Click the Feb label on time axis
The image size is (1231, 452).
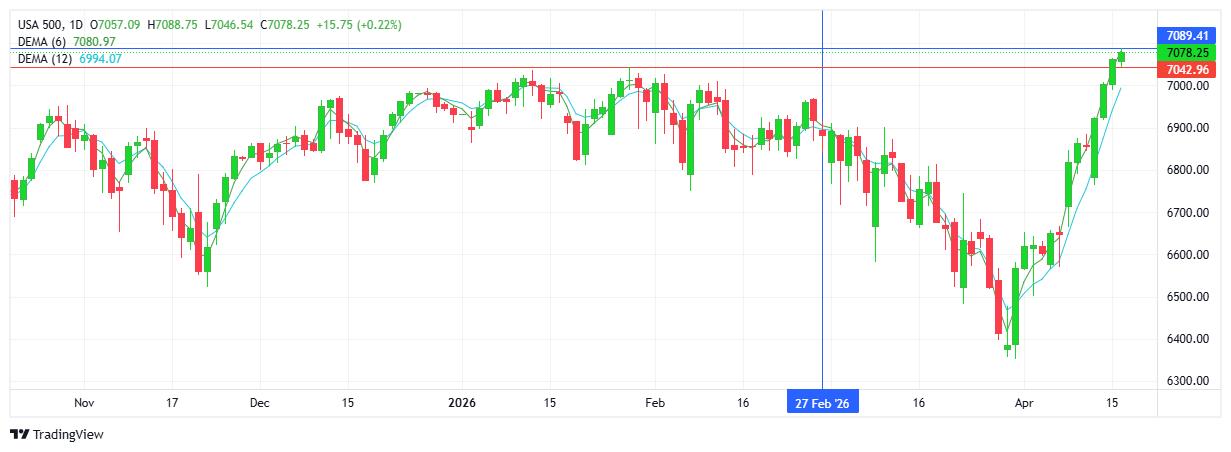point(654,403)
